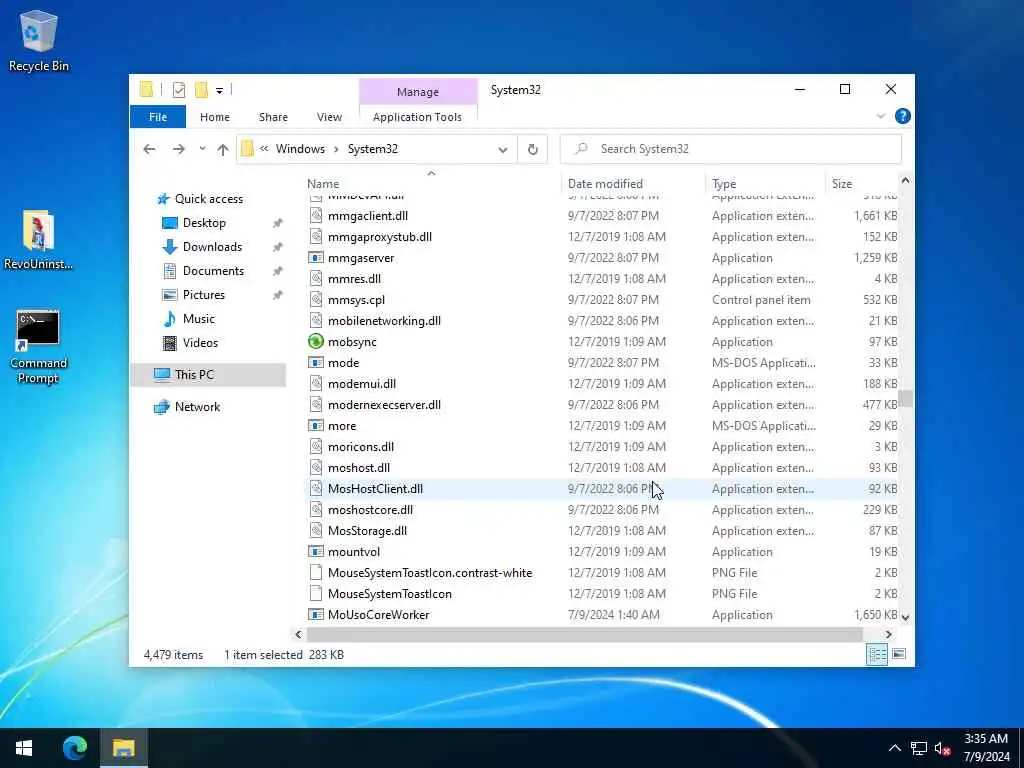Click the Manage contextual tab
1024x768 pixels.
click(x=418, y=92)
